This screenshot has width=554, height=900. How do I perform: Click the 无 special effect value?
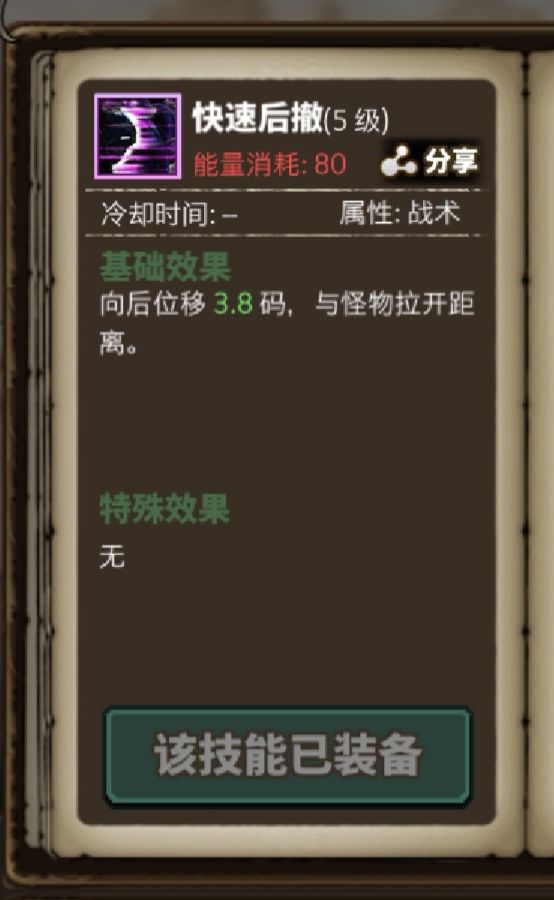pos(112,556)
